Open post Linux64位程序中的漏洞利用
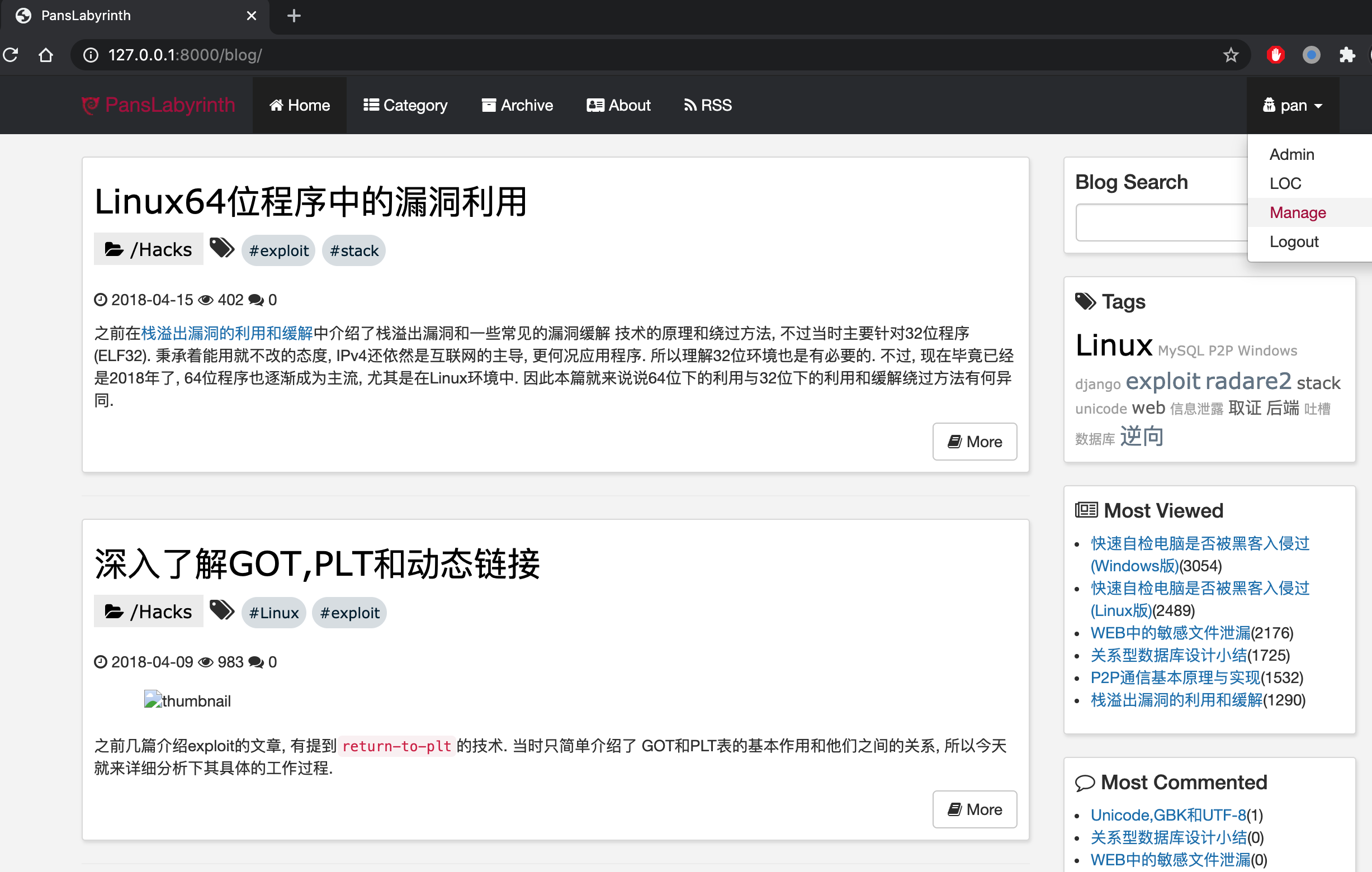This screenshot has width=1372, height=872. (x=310, y=202)
